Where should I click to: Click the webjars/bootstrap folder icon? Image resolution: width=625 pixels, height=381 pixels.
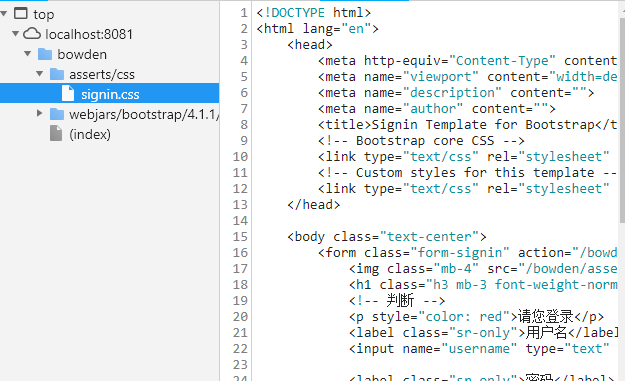57,114
